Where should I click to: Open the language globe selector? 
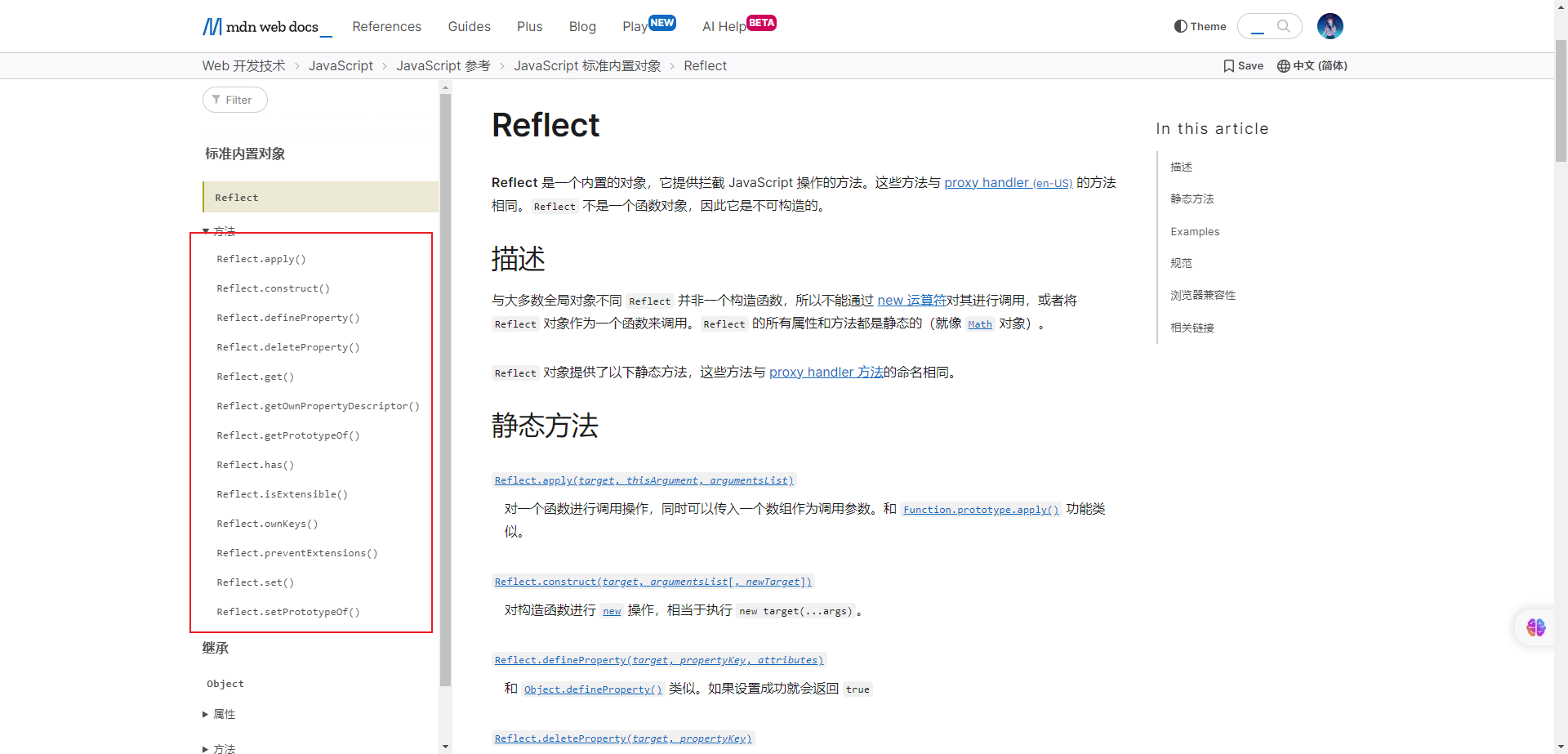click(1284, 66)
